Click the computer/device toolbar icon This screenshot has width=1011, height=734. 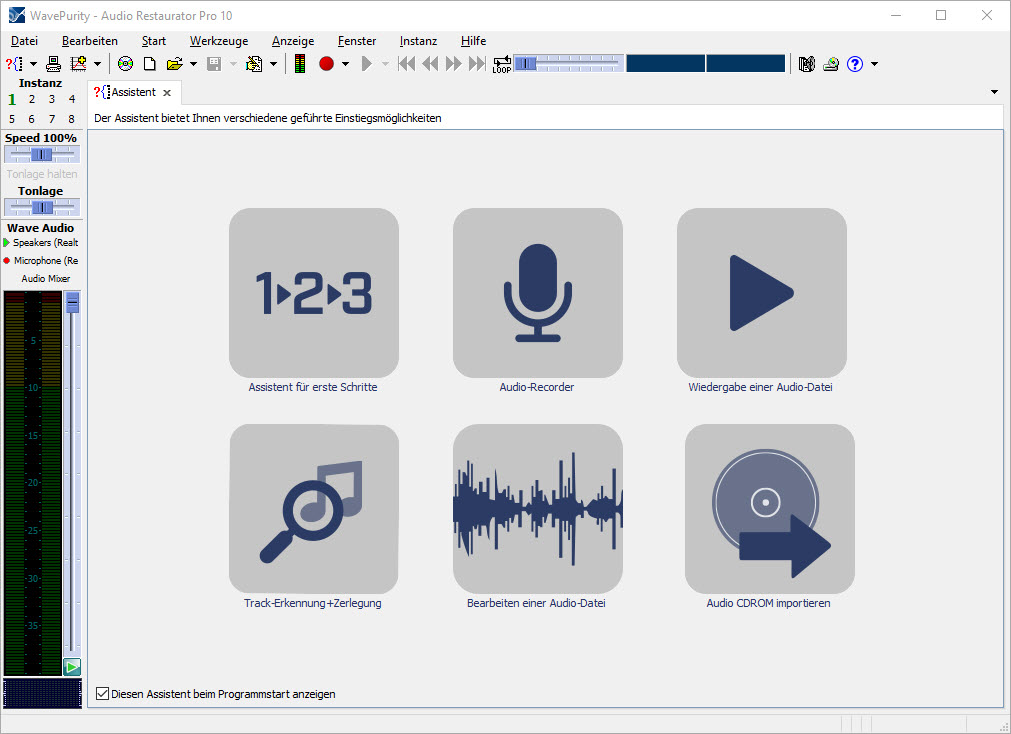[x=54, y=64]
